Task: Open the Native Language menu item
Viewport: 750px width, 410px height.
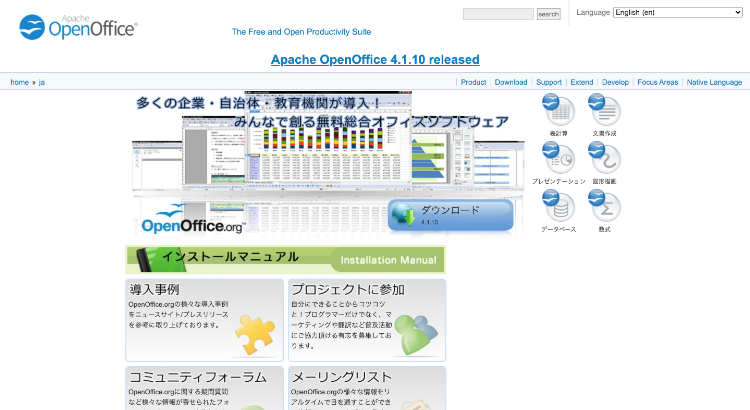Action: pyautogui.click(x=714, y=82)
